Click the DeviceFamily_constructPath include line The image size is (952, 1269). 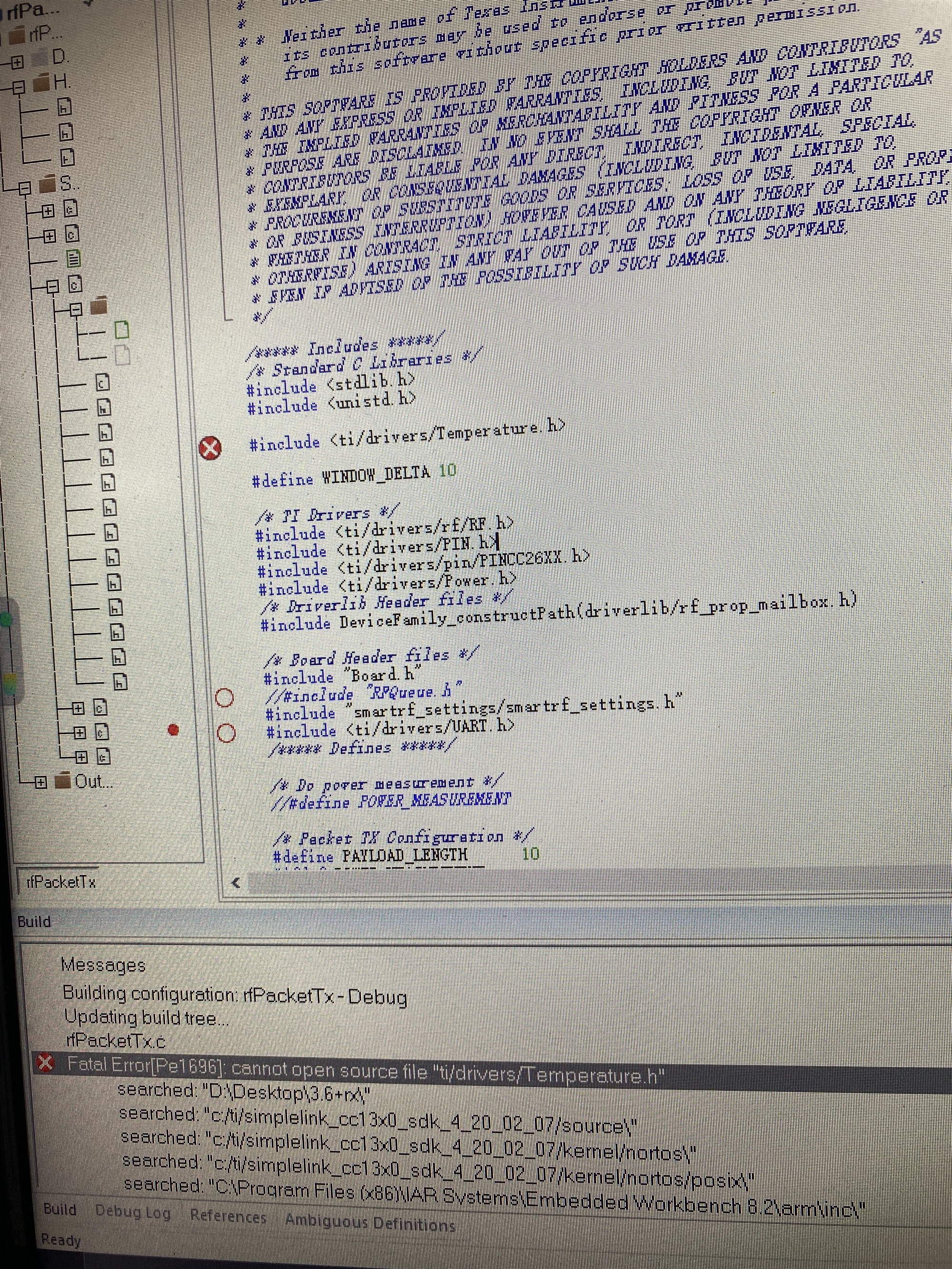point(559,613)
